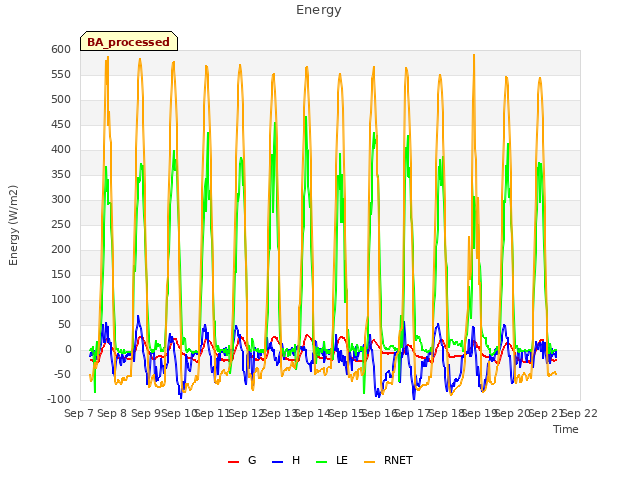Viewport: 640px width, 480px height.
Task: Click the Sep 9 x-axis label
Action: tap(146, 413)
